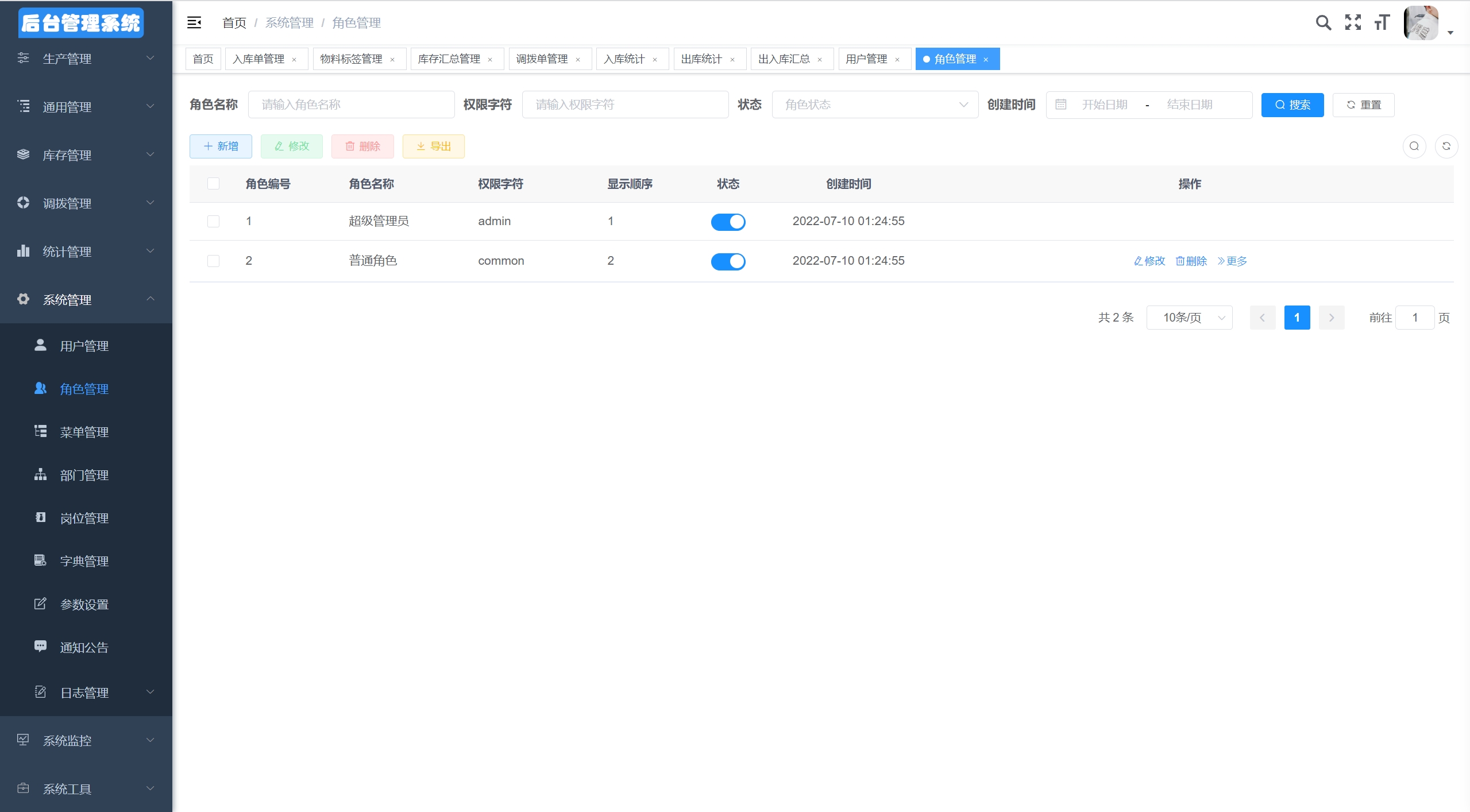
Task: Toggle status switch for 普通角色
Action: pos(728,261)
